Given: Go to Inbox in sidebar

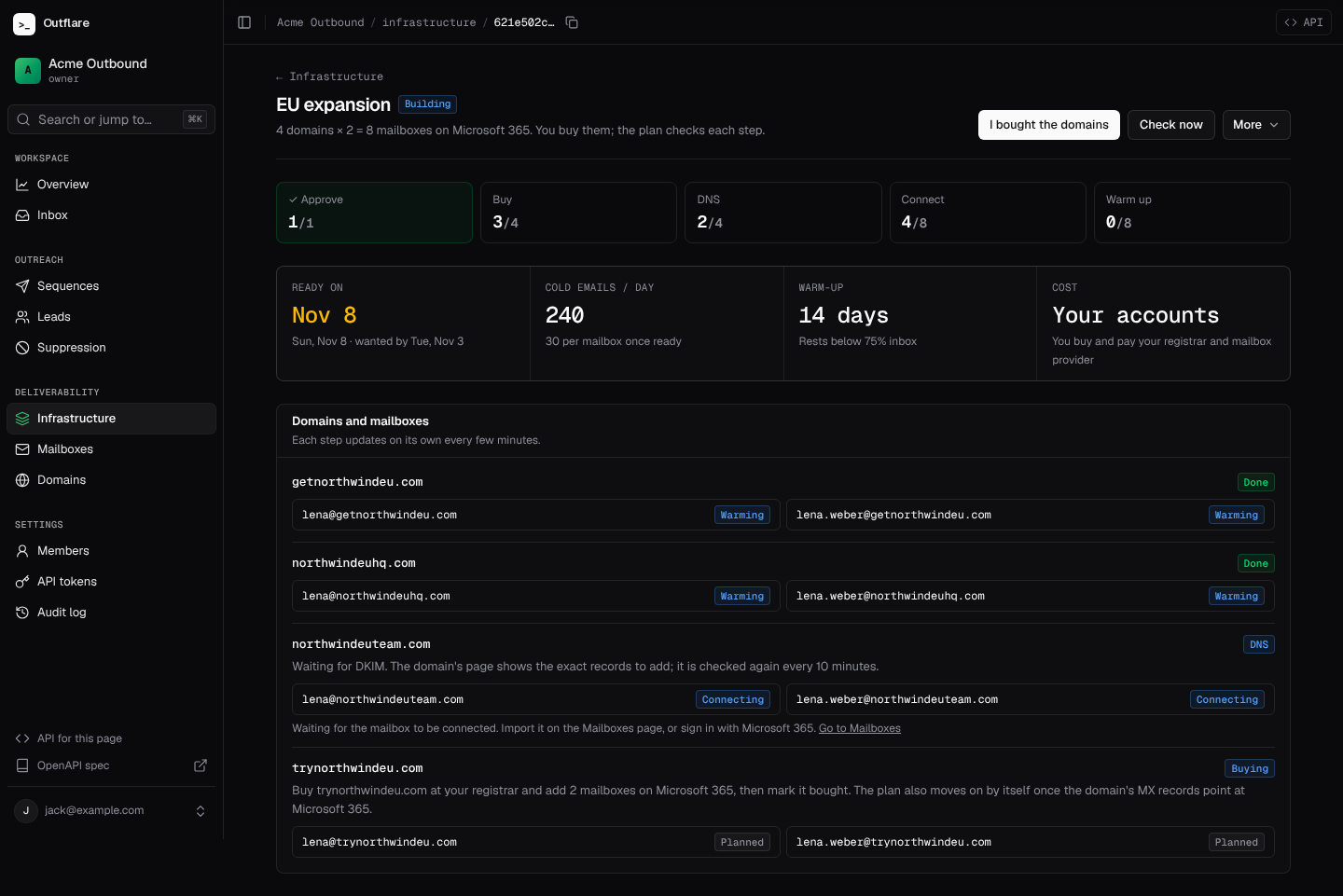Looking at the screenshot, I should 111,215.
